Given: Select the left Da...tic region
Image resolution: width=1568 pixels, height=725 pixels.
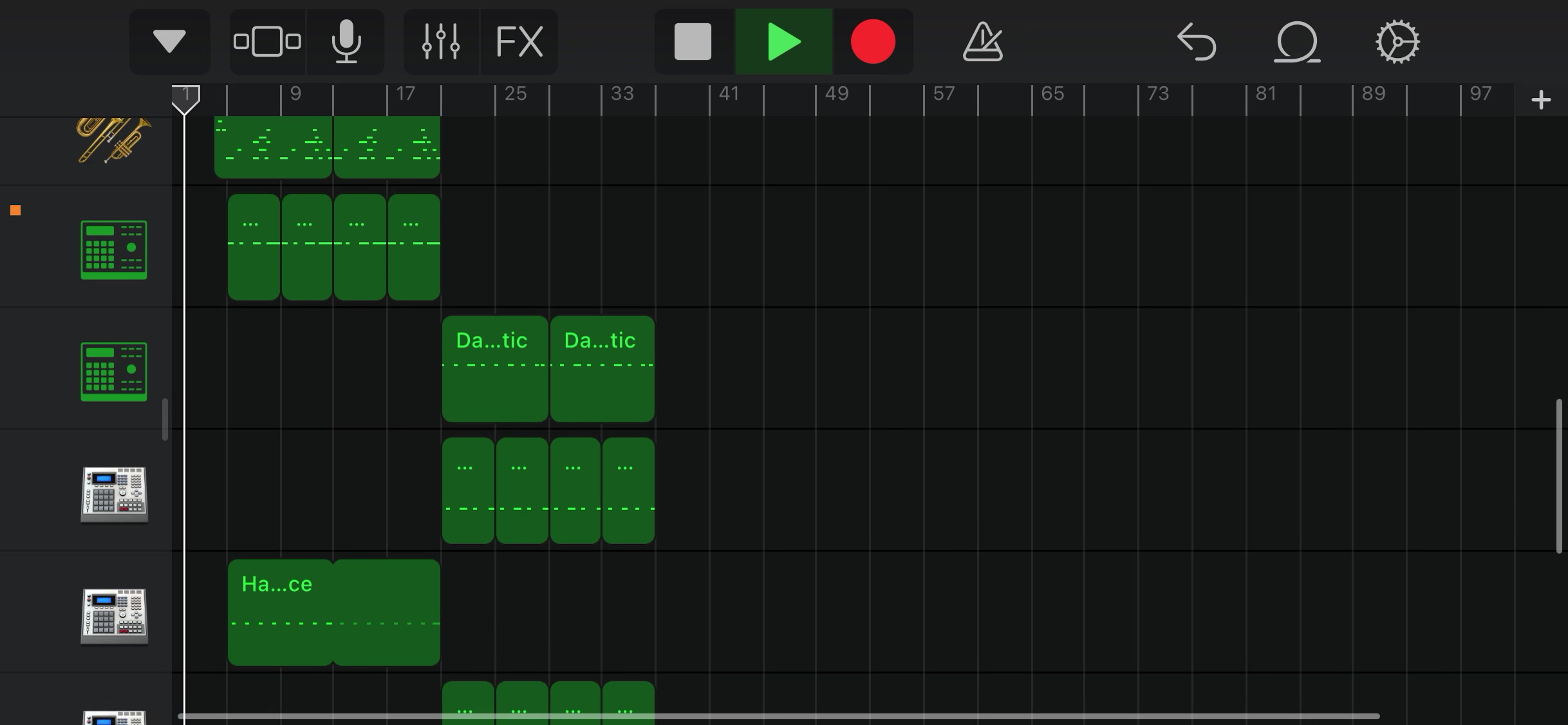Looking at the screenshot, I should 495,369.
